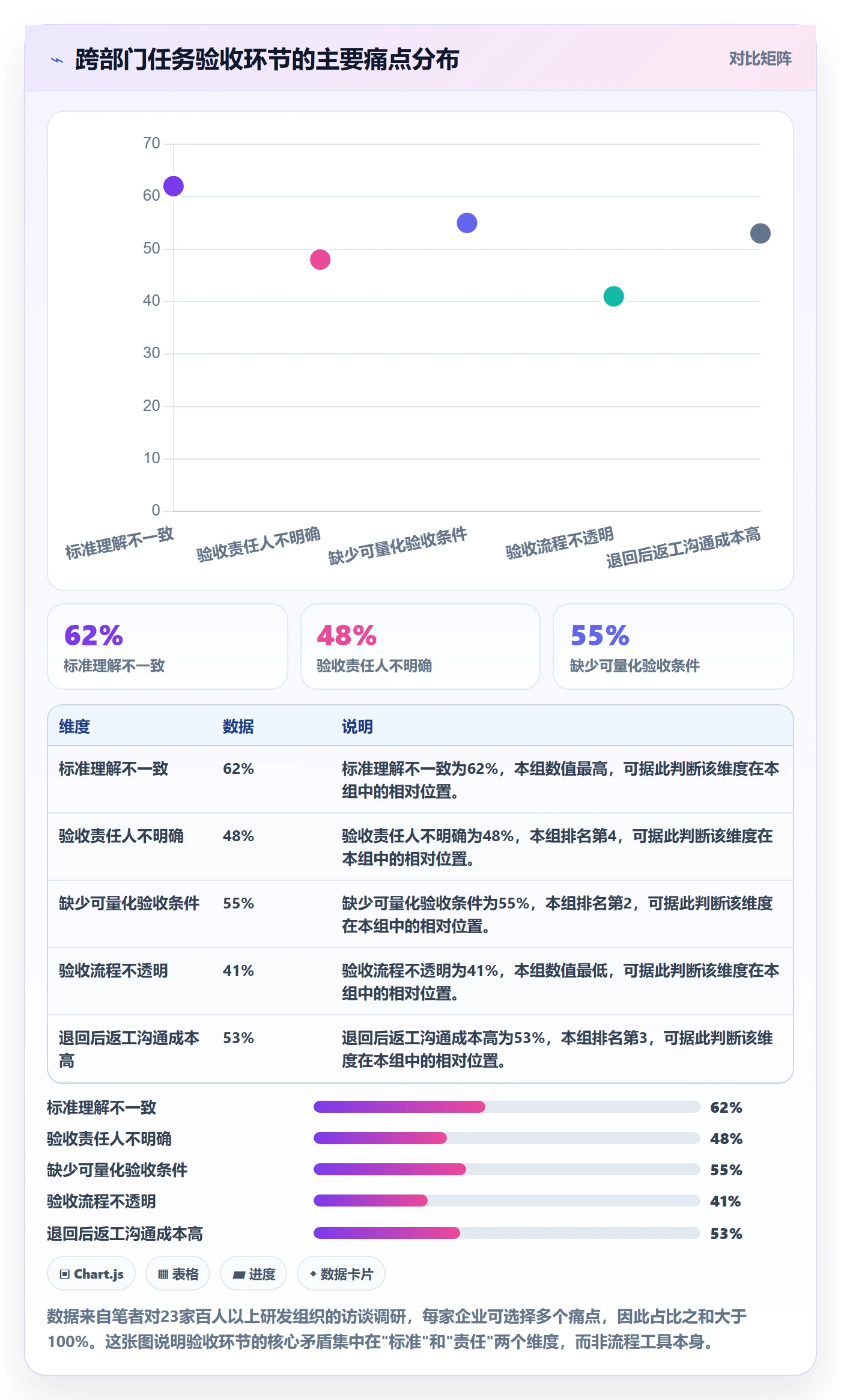Click the Chart.js tag chip
841x1400 pixels.
(91, 1273)
